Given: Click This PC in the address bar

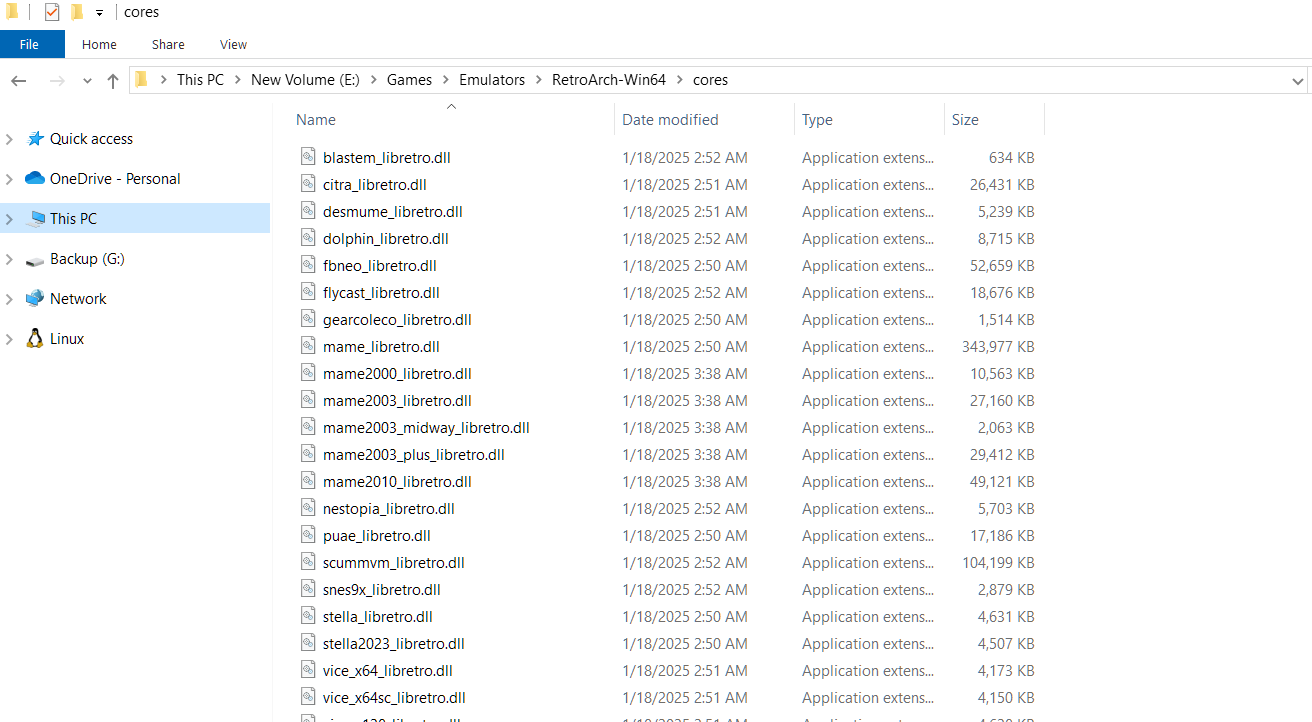Looking at the screenshot, I should pyautogui.click(x=200, y=80).
